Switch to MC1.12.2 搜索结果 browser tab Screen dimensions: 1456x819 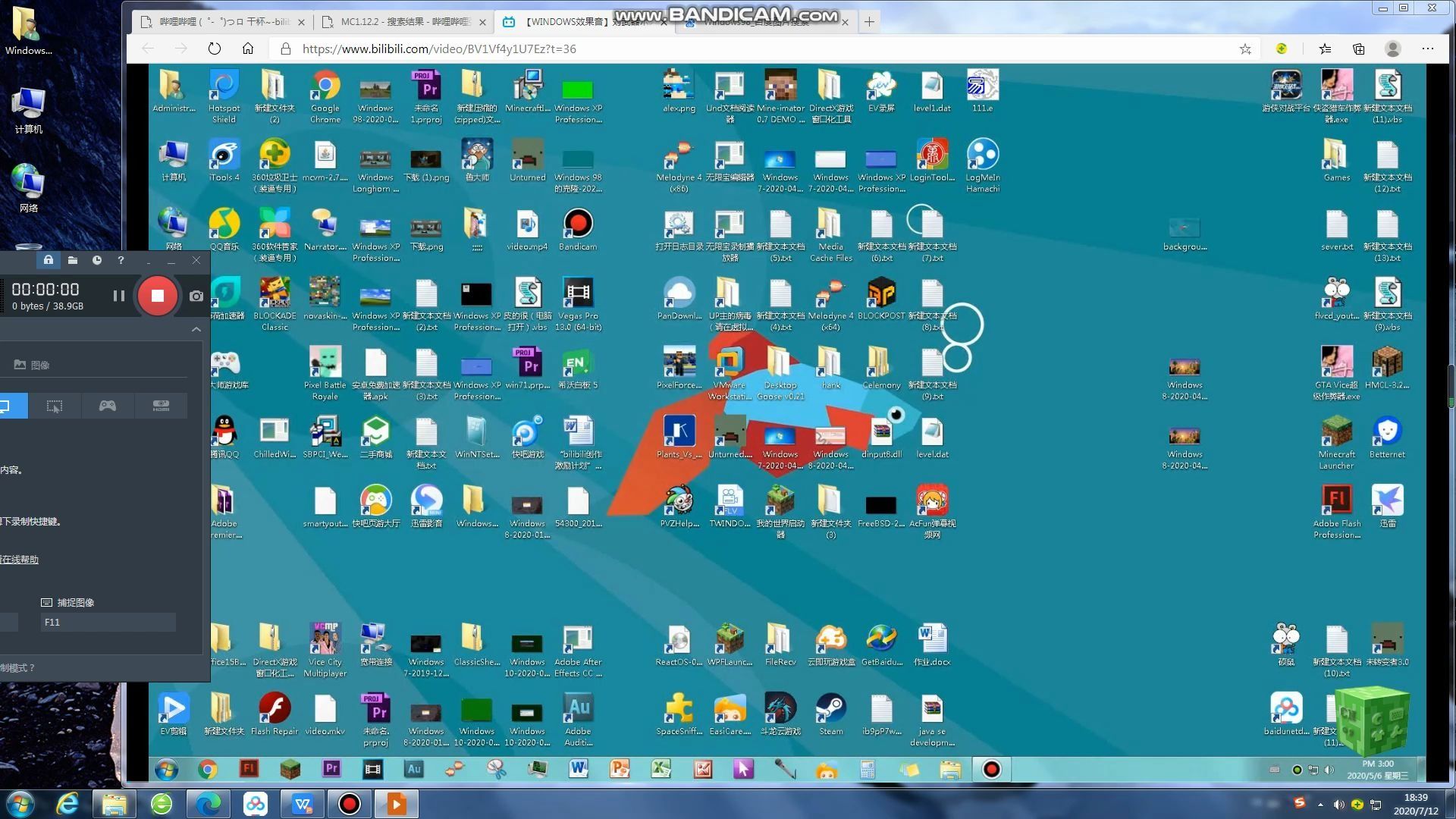(403, 22)
